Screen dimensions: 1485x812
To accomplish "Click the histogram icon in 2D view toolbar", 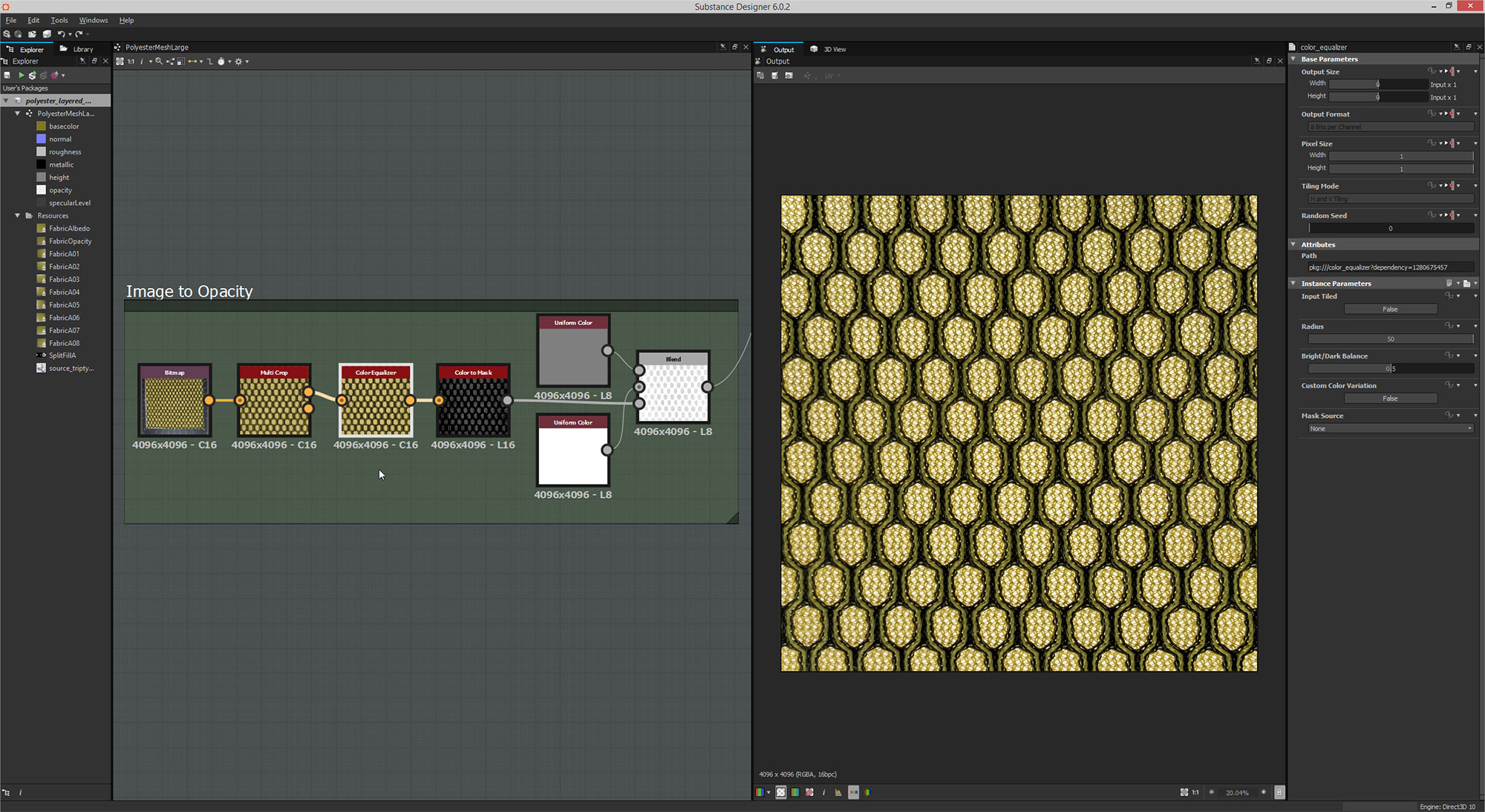I will tap(838, 793).
